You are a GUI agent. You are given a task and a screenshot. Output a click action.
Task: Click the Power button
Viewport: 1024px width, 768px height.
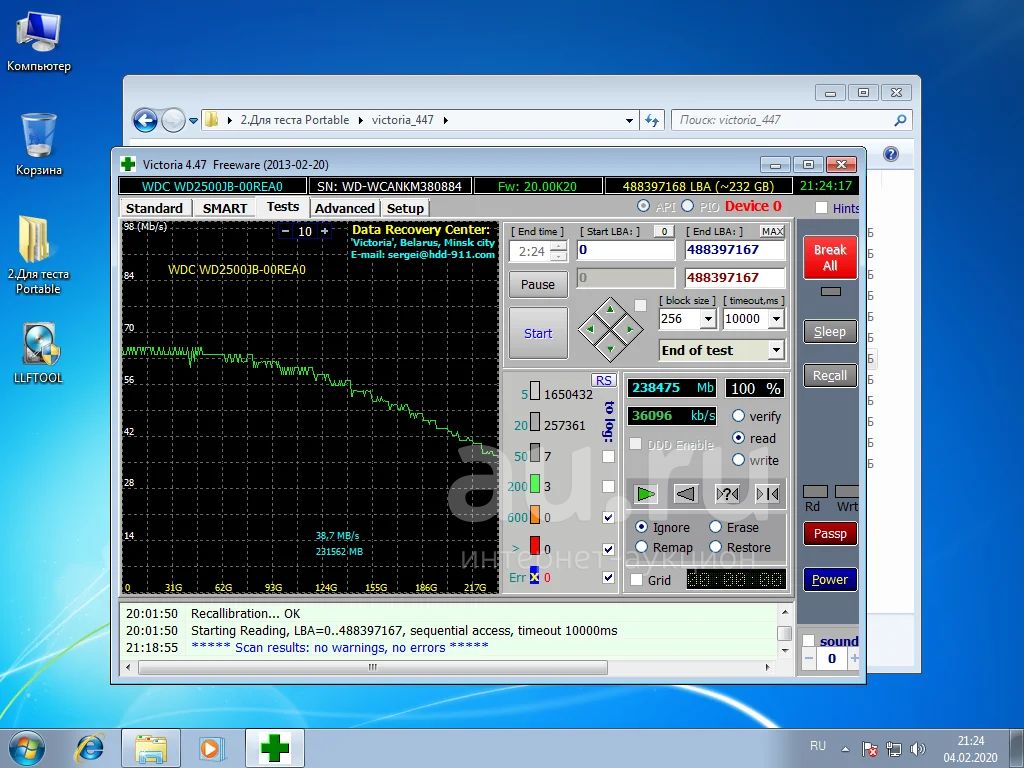(830, 579)
